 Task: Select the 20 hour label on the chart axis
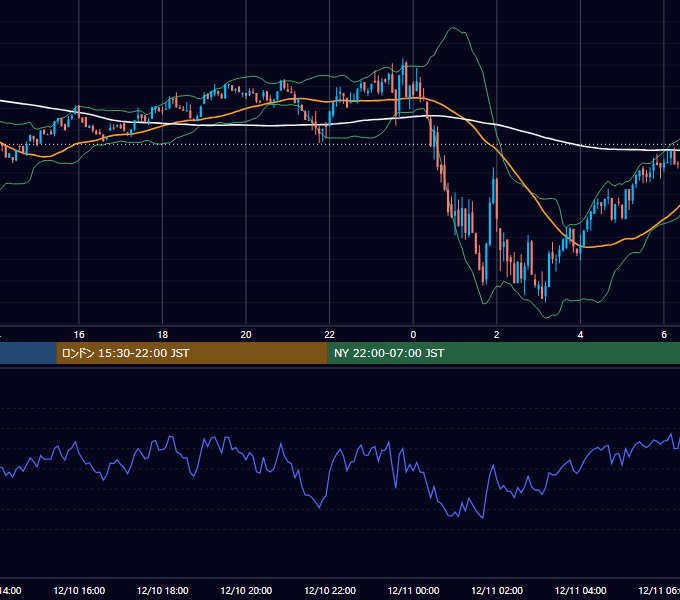[246, 335]
